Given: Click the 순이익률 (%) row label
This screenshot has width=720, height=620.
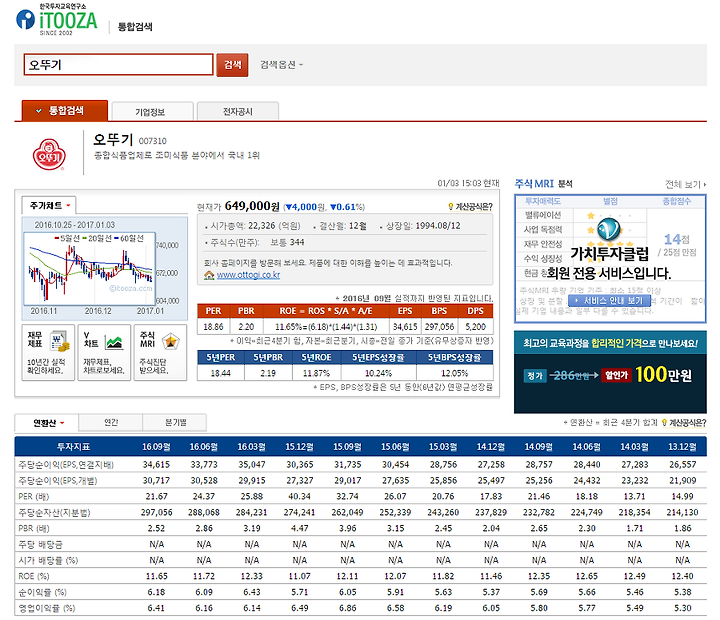Looking at the screenshot, I should [43, 592].
